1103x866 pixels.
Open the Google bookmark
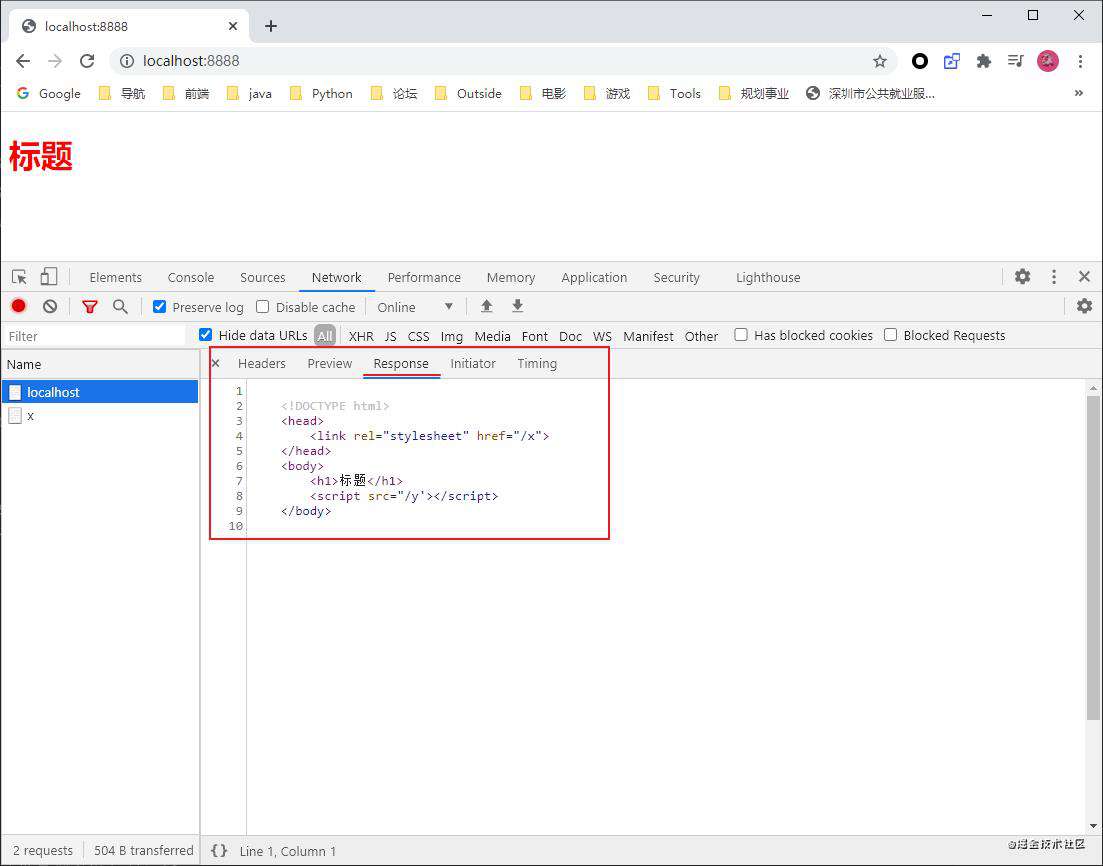(x=49, y=94)
